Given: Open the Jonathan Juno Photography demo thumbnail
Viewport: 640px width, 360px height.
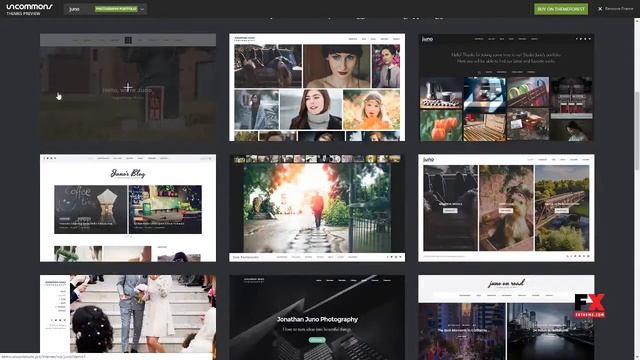Looking at the screenshot, I should pos(317,317).
